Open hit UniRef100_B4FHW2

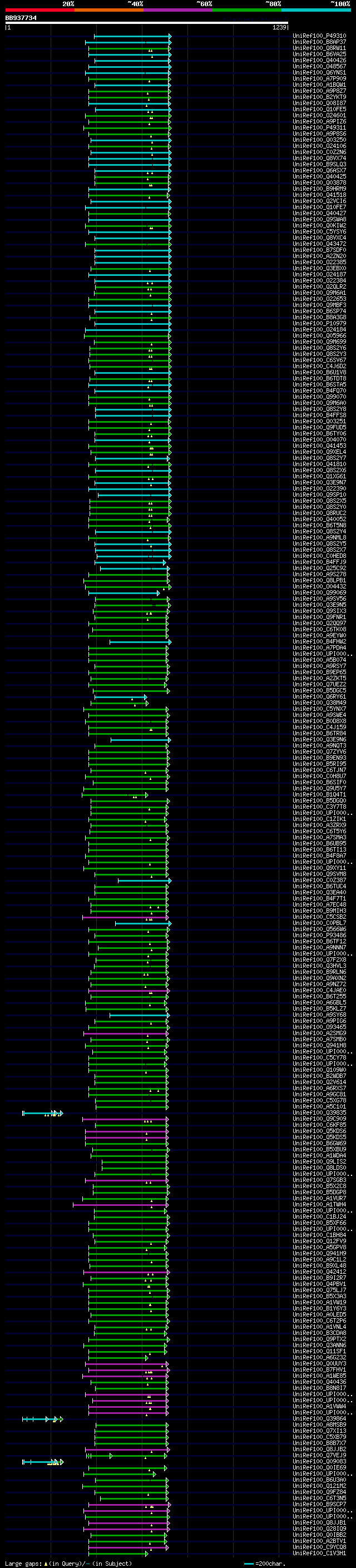coord(319,641)
